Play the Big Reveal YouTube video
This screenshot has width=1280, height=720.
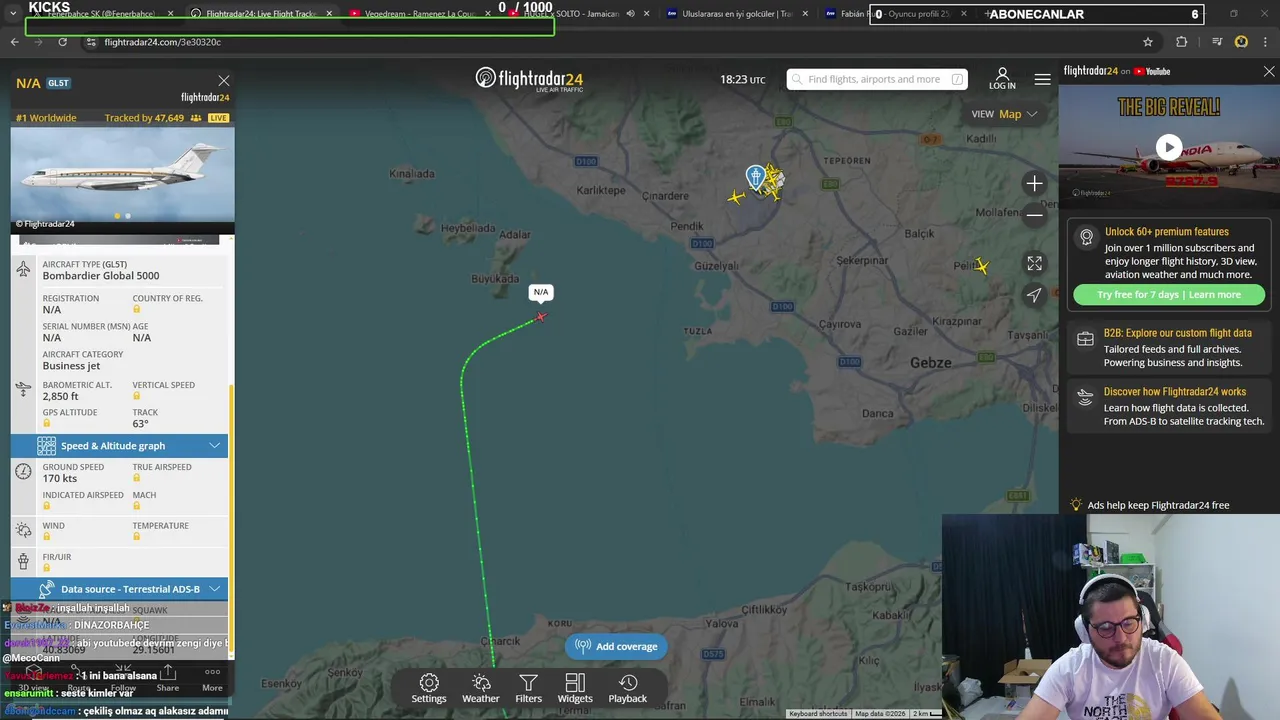point(1169,147)
